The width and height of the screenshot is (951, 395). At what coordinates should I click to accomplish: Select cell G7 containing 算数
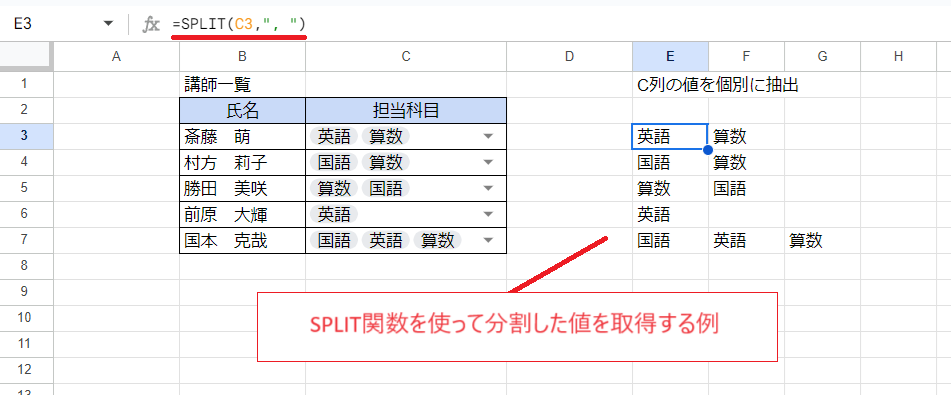pyautogui.click(x=822, y=241)
